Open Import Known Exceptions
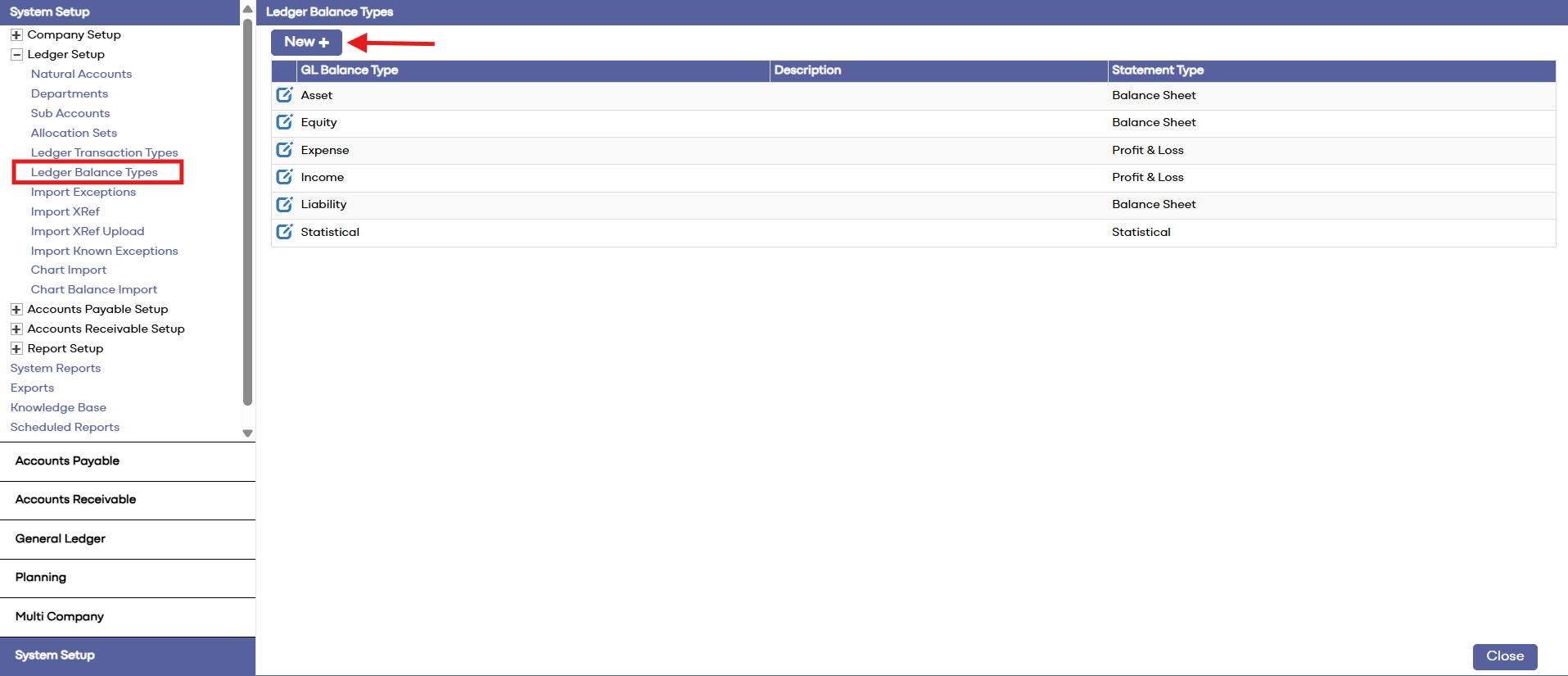Viewport: 1568px width, 676px height. tap(104, 251)
